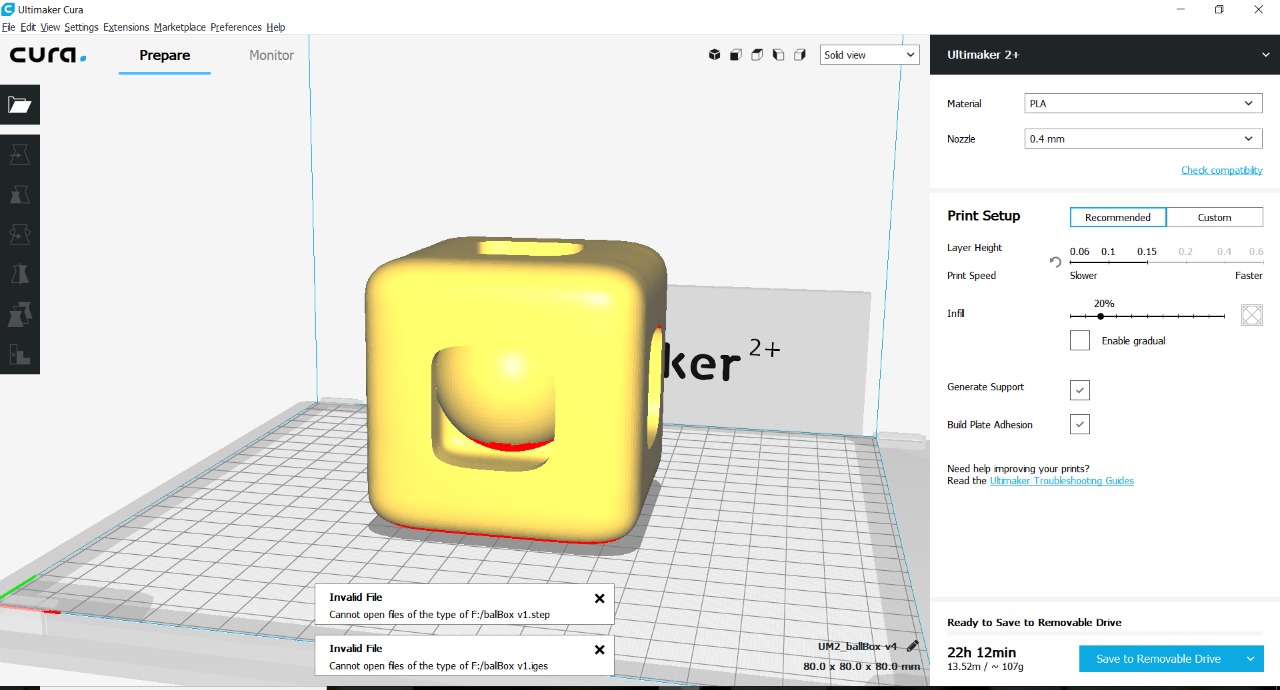The image size is (1280, 690).
Task: Toggle Enable gradual infill checkbox
Action: click(x=1080, y=341)
